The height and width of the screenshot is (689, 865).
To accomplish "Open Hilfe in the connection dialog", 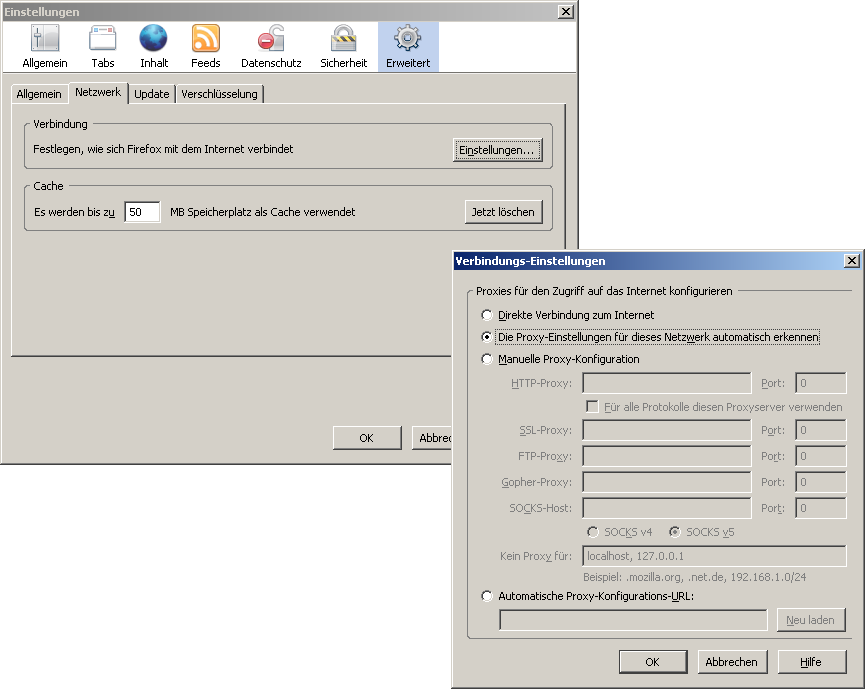I will (811, 662).
